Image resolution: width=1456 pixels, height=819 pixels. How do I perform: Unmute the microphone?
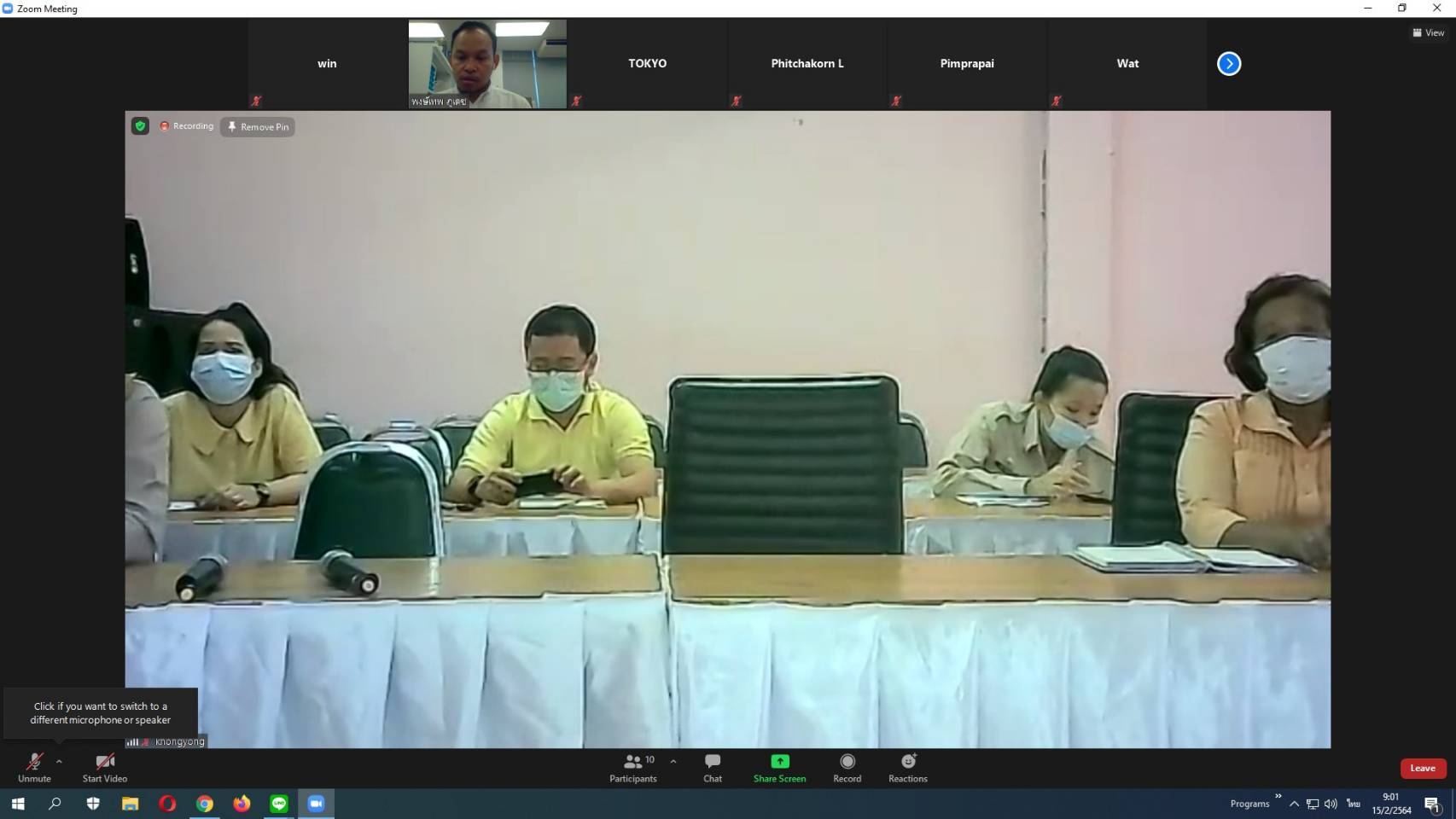pos(34,767)
